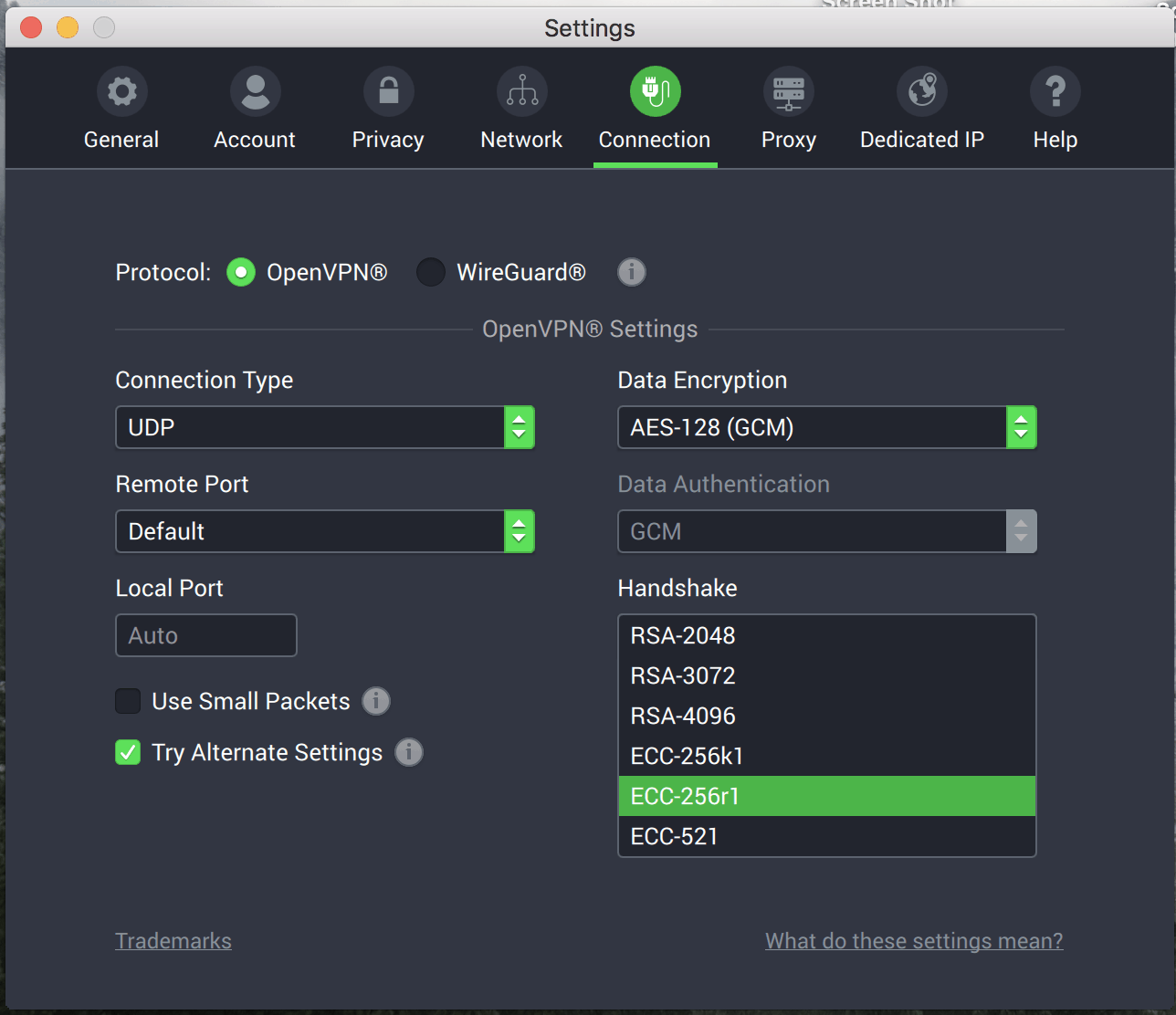The image size is (1176, 1015).
Task: Close the Settings window with red button
Action: (x=32, y=27)
